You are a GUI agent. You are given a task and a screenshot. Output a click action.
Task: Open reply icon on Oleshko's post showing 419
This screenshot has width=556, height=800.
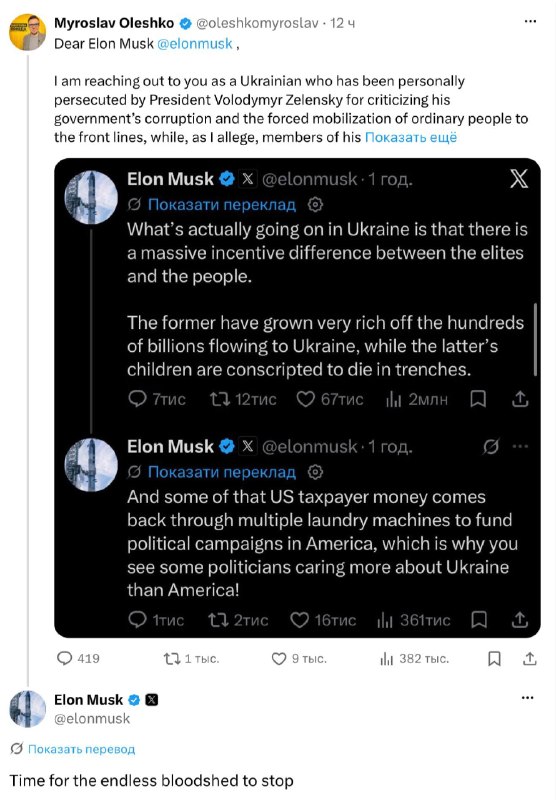[65, 659]
